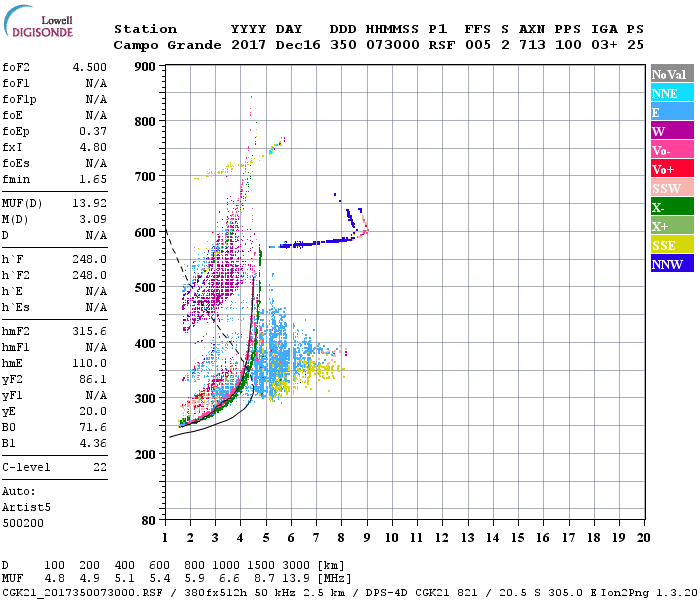Select the SSW light pink legend swatch
The width and height of the screenshot is (700, 600).
click(x=672, y=188)
